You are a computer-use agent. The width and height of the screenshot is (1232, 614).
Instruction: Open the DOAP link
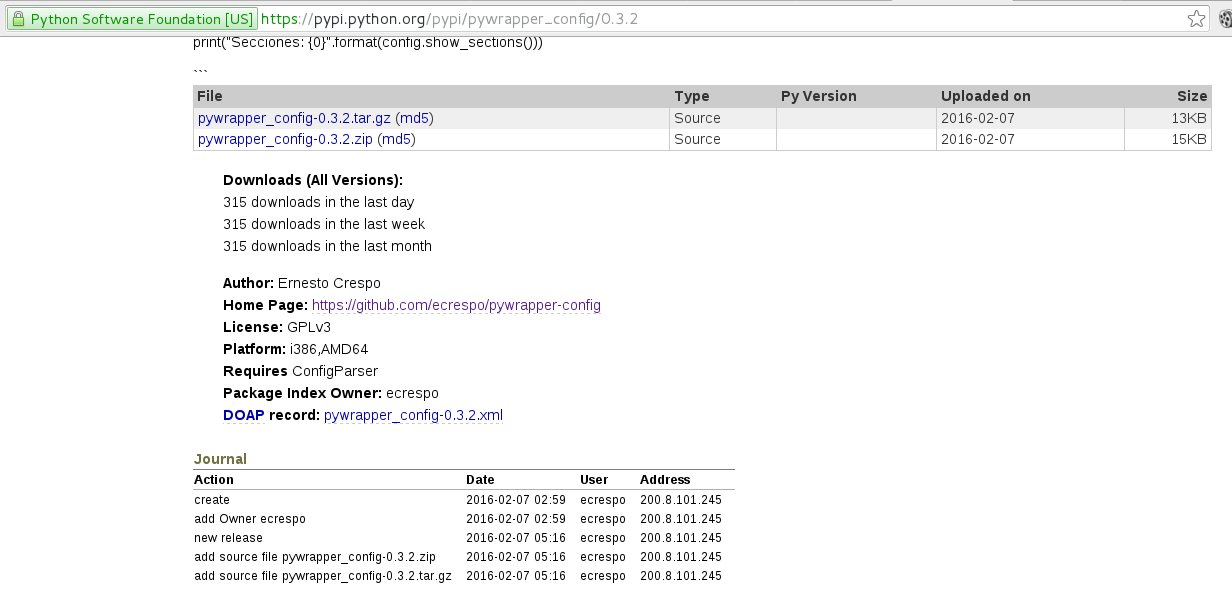pos(243,415)
